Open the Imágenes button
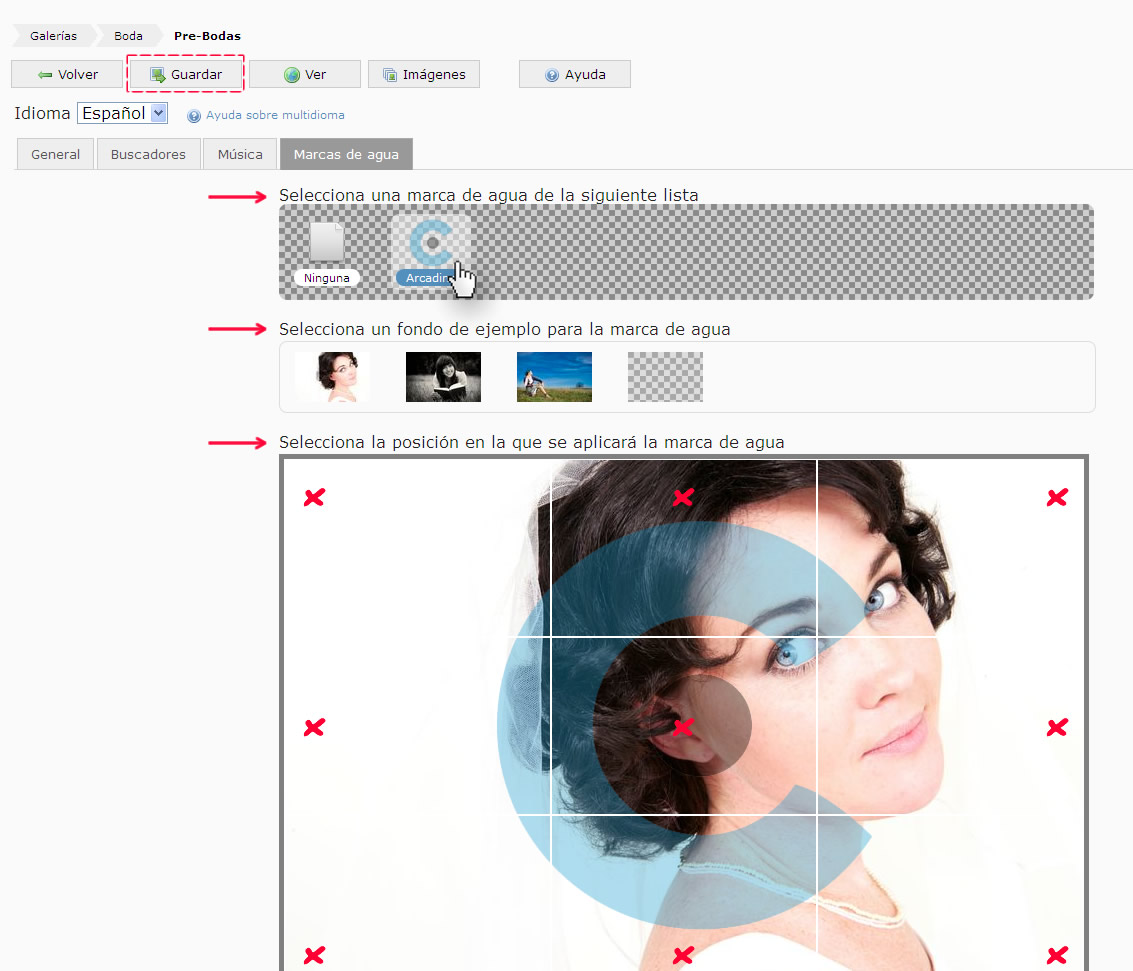The width and height of the screenshot is (1133, 971). pos(424,74)
